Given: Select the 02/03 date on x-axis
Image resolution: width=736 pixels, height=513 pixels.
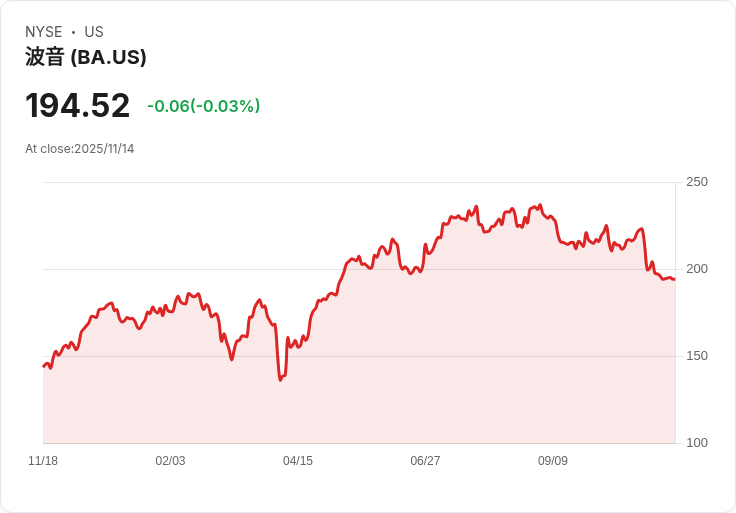Looking at the screenshot, I should [170, 461].
